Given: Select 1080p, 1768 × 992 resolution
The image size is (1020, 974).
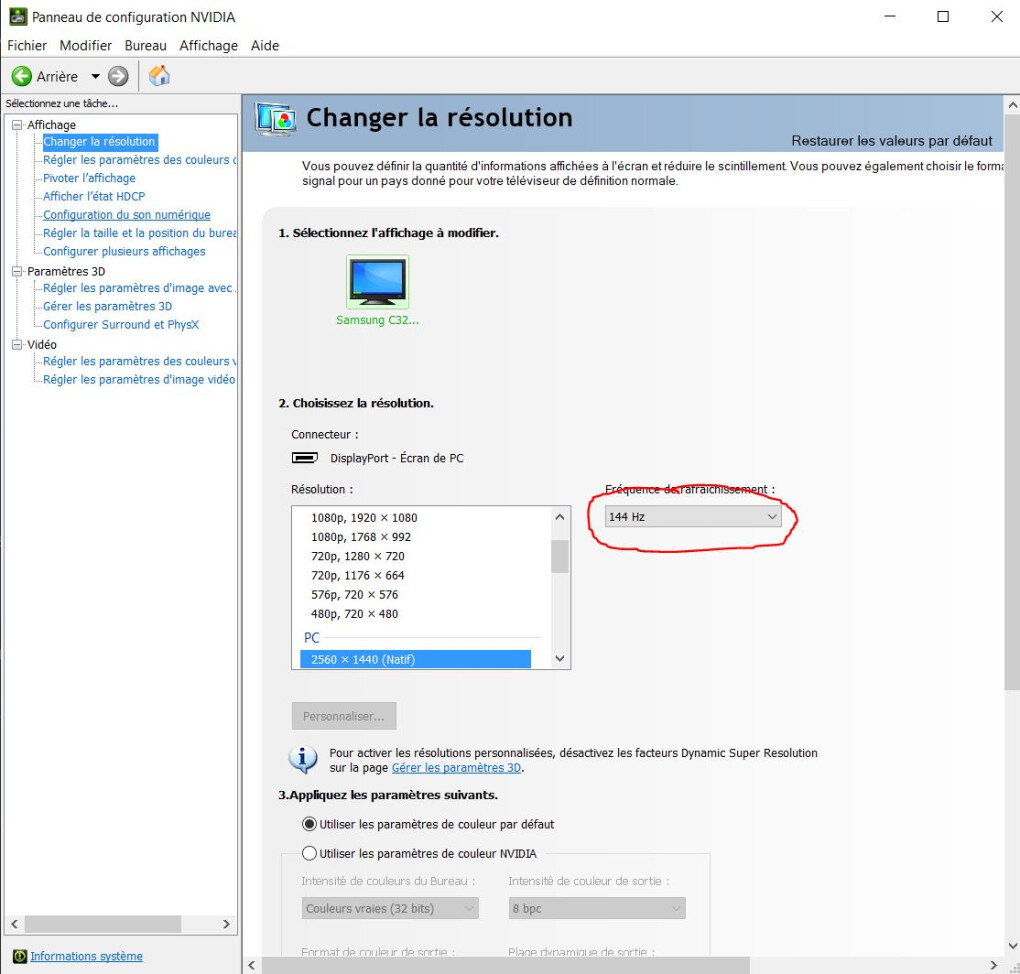Looking at the screenshot, I should coord(361,537).
